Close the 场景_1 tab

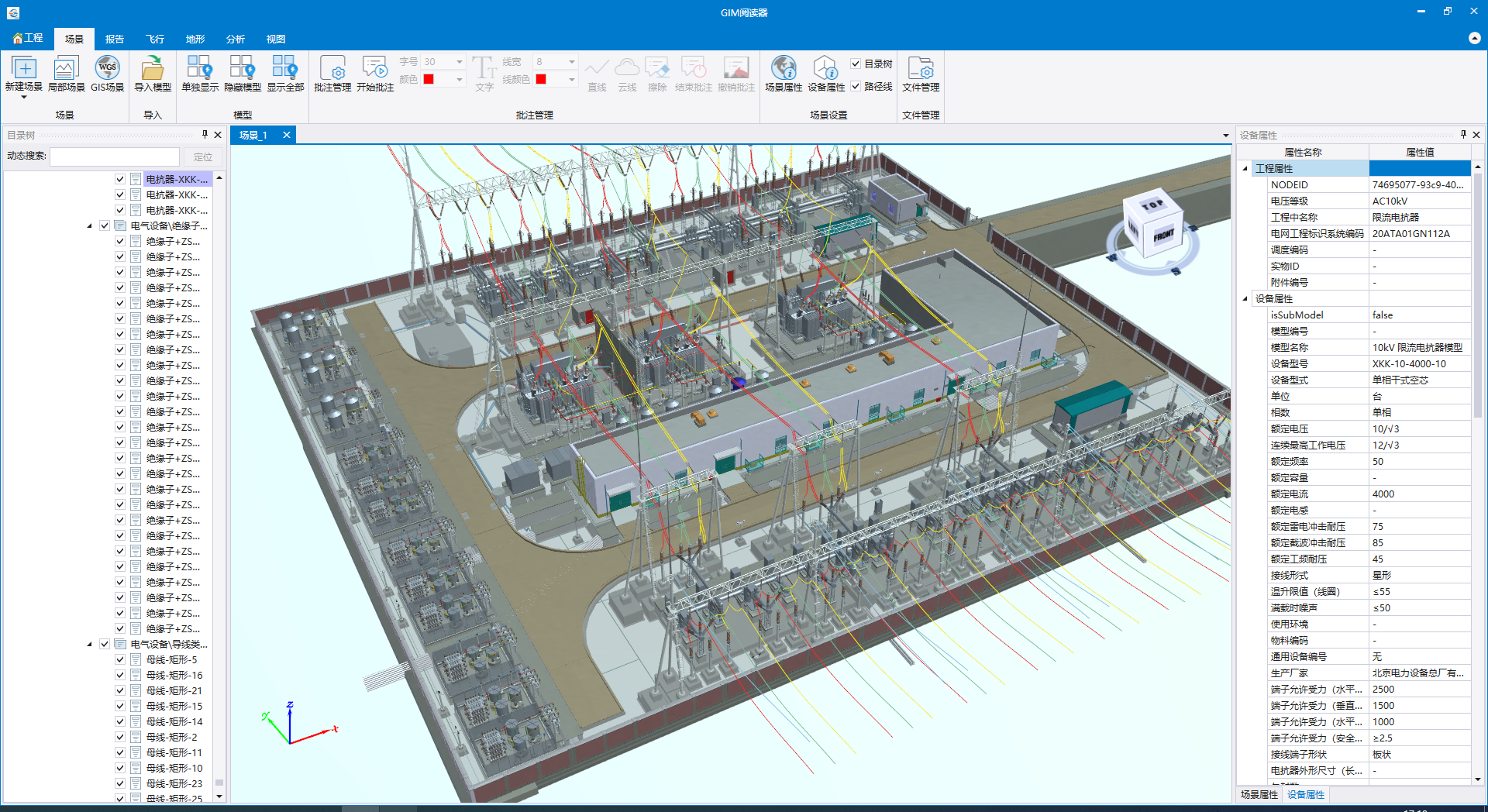pyautogui.click(x=286, y=135)
